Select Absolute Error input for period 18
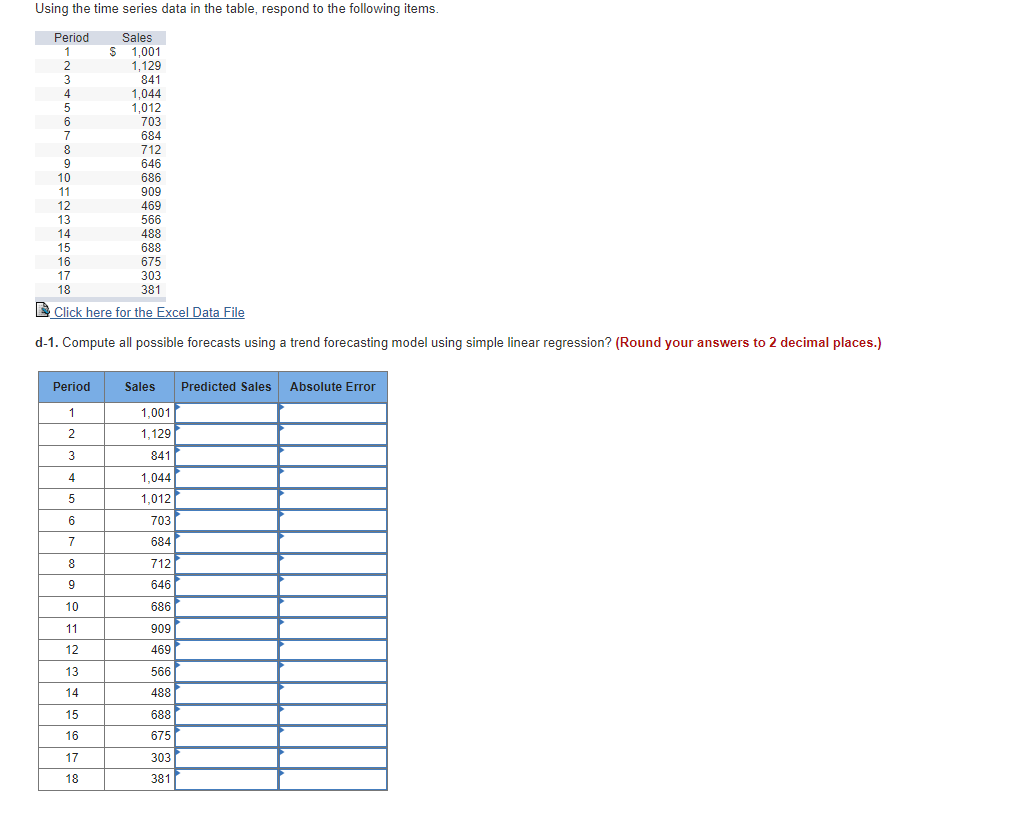This screenshot has width=1016, height=825. click(333, 780)
